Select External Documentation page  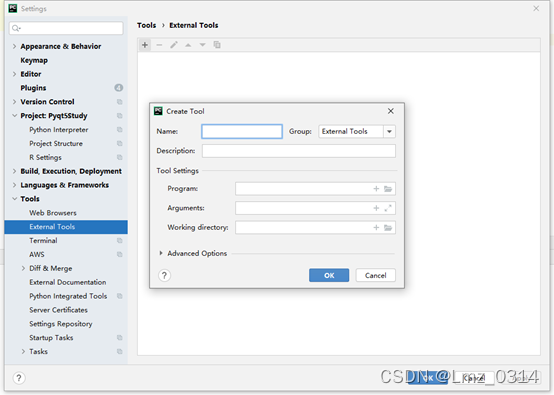67,282
